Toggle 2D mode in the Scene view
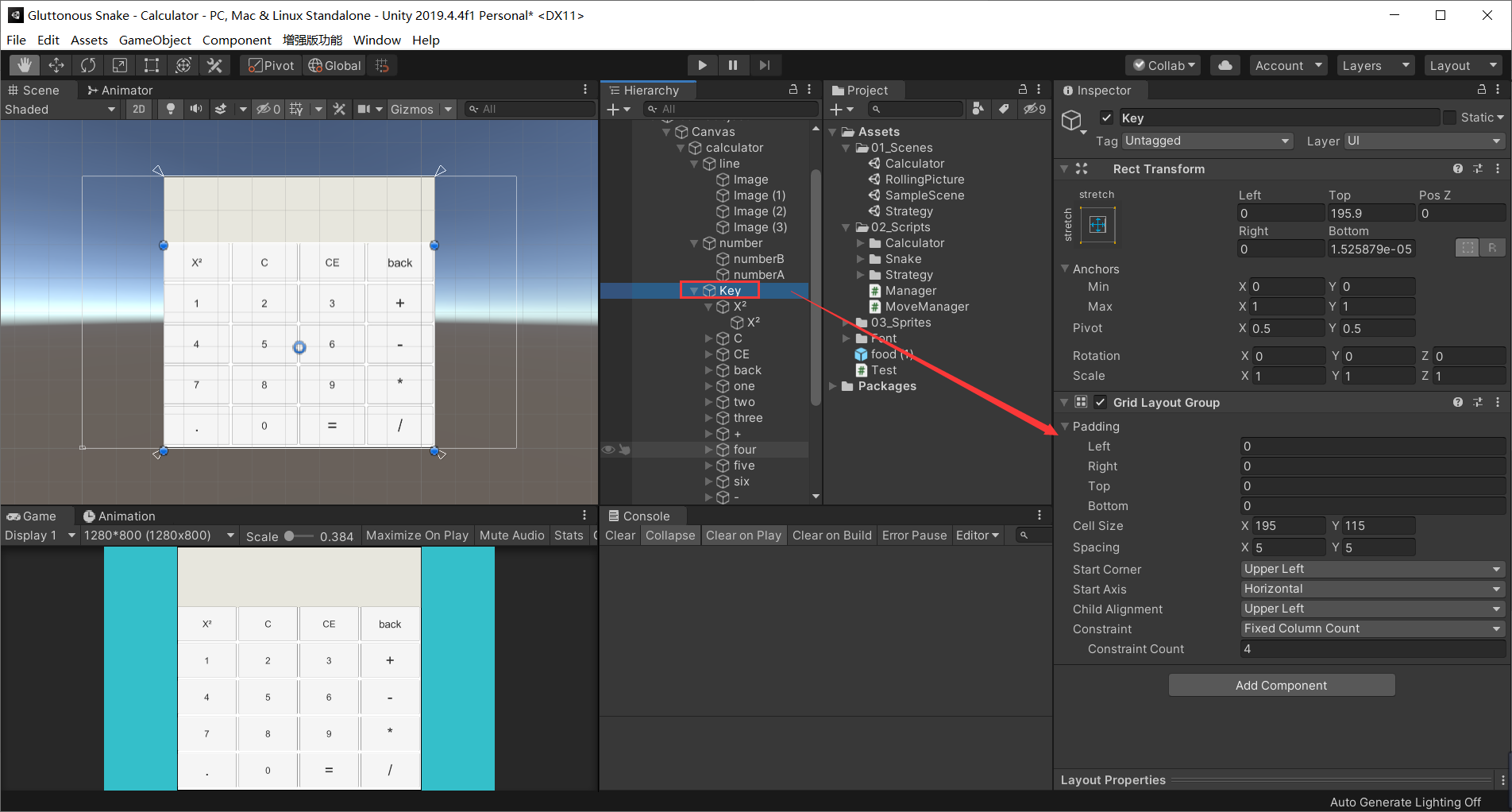Image resolution: width=1512 pixels, height=812 pixels. (x=138, y=109)
